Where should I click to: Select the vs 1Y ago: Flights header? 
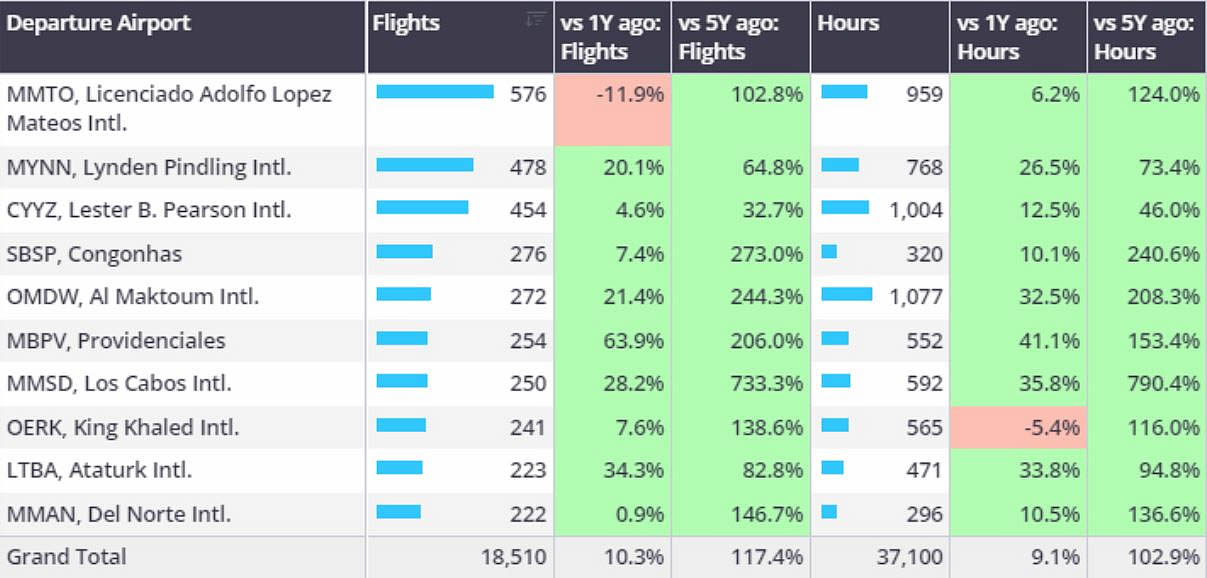pyautogui.click(x=609, y=37)
